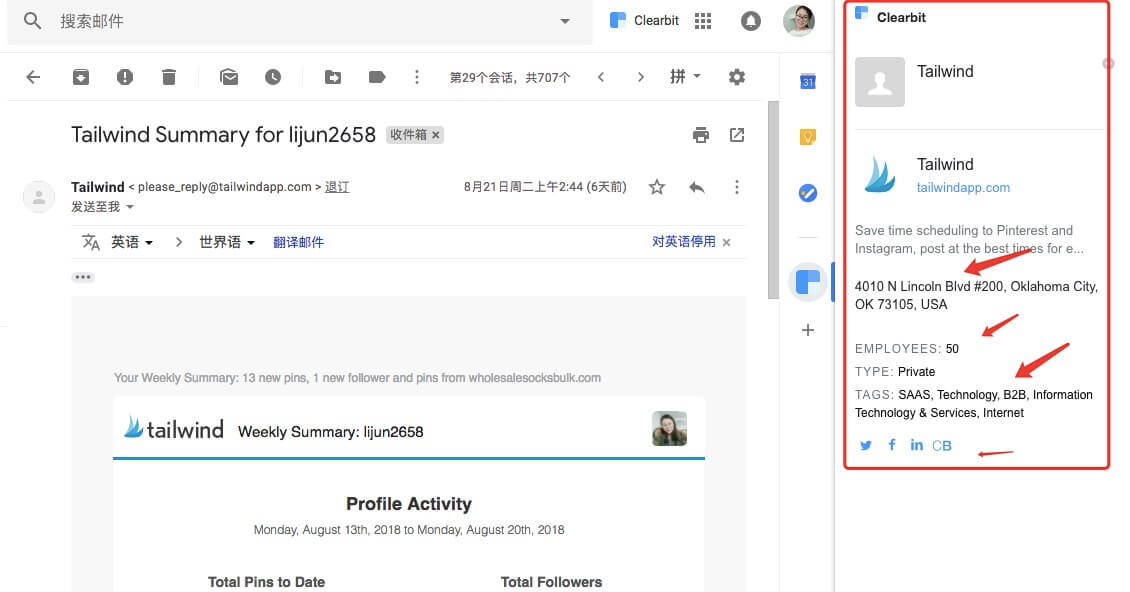Click the plus icon to get add-ons
The height and width of the screenshot is (592, 1130).
pos(808,330)
